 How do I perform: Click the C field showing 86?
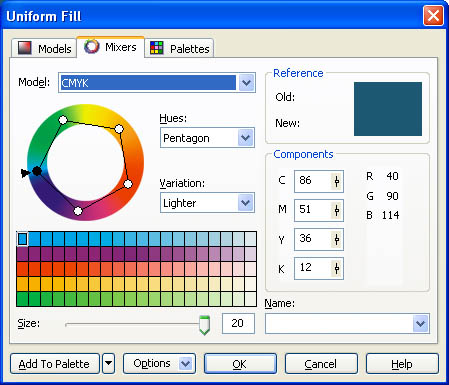point(313,181)
